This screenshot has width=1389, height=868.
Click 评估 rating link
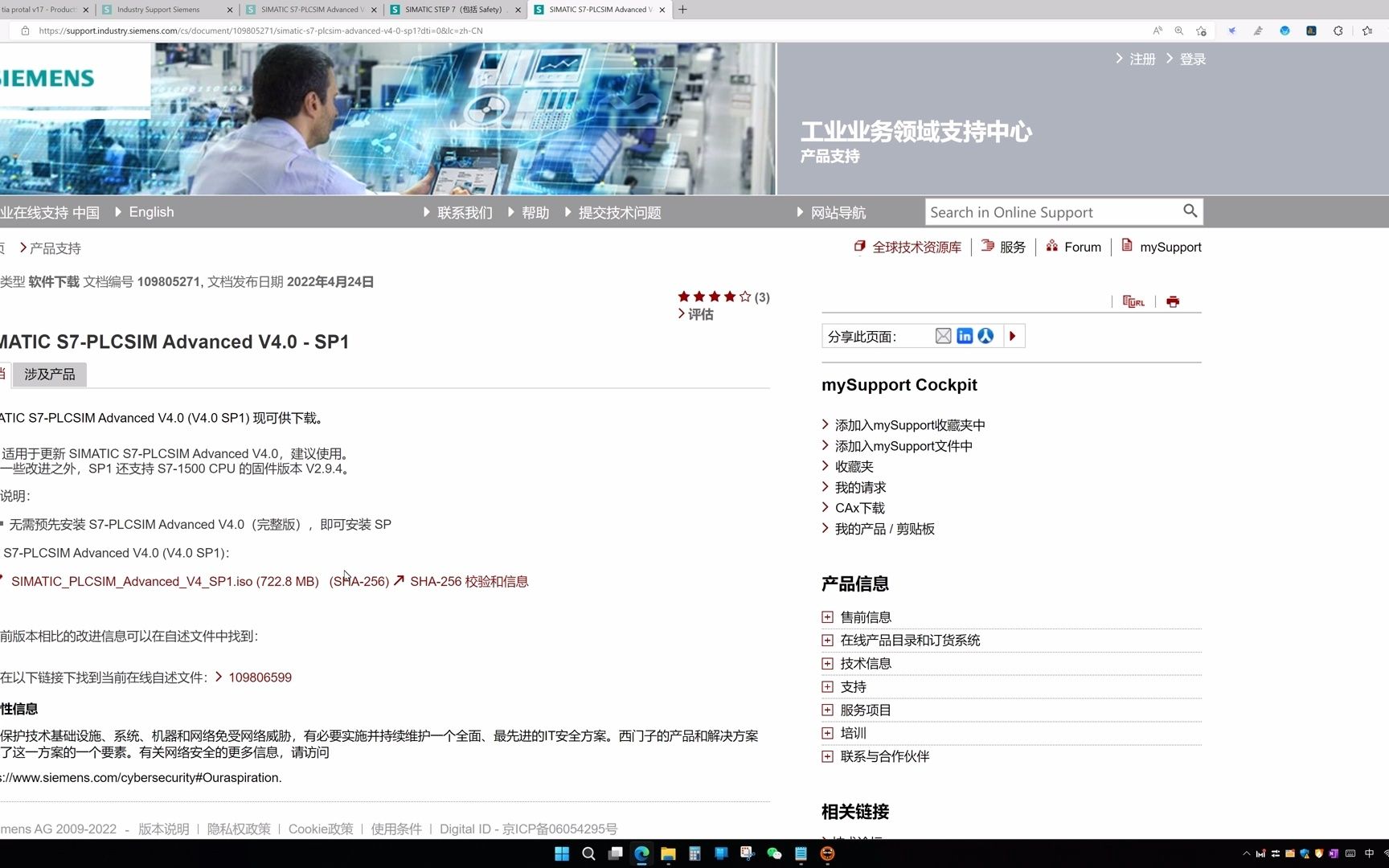coord(700,314)
